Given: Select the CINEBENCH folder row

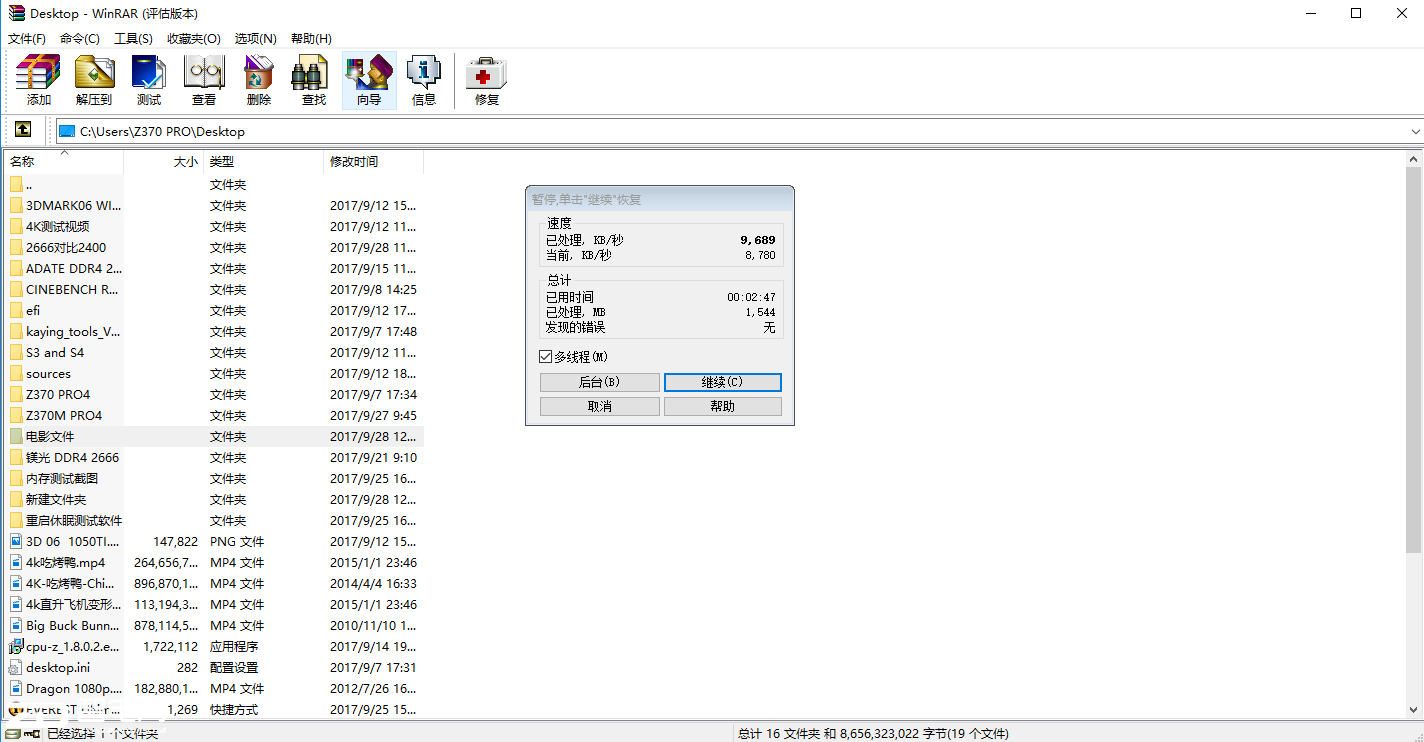Looking at the screenshot, I should [214, 289].
